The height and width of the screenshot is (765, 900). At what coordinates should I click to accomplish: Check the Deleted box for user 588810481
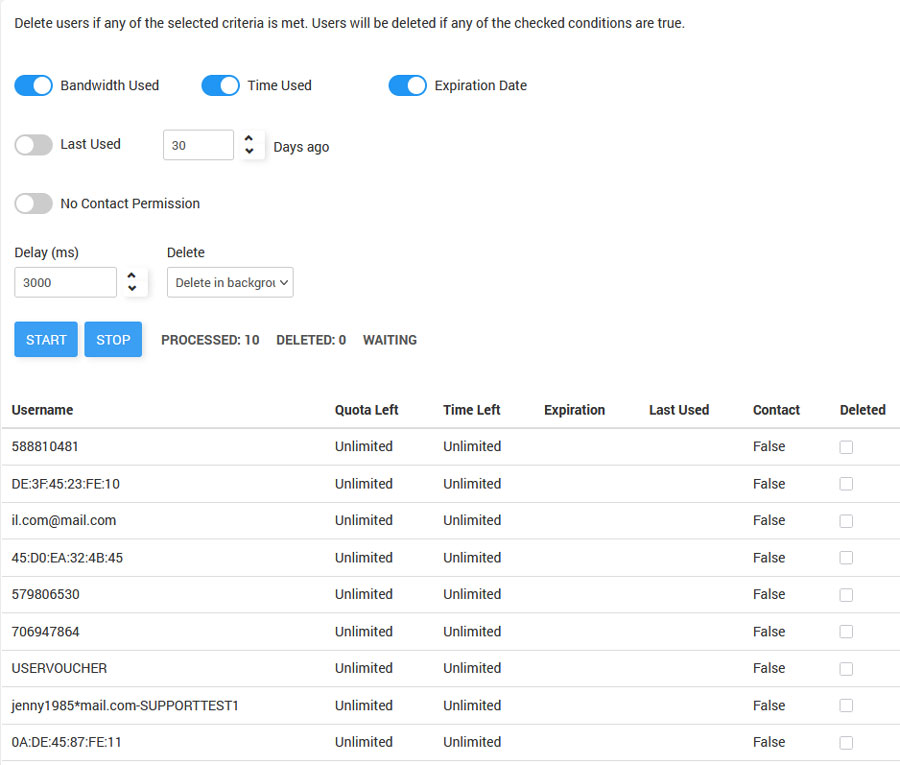[846, 447]
